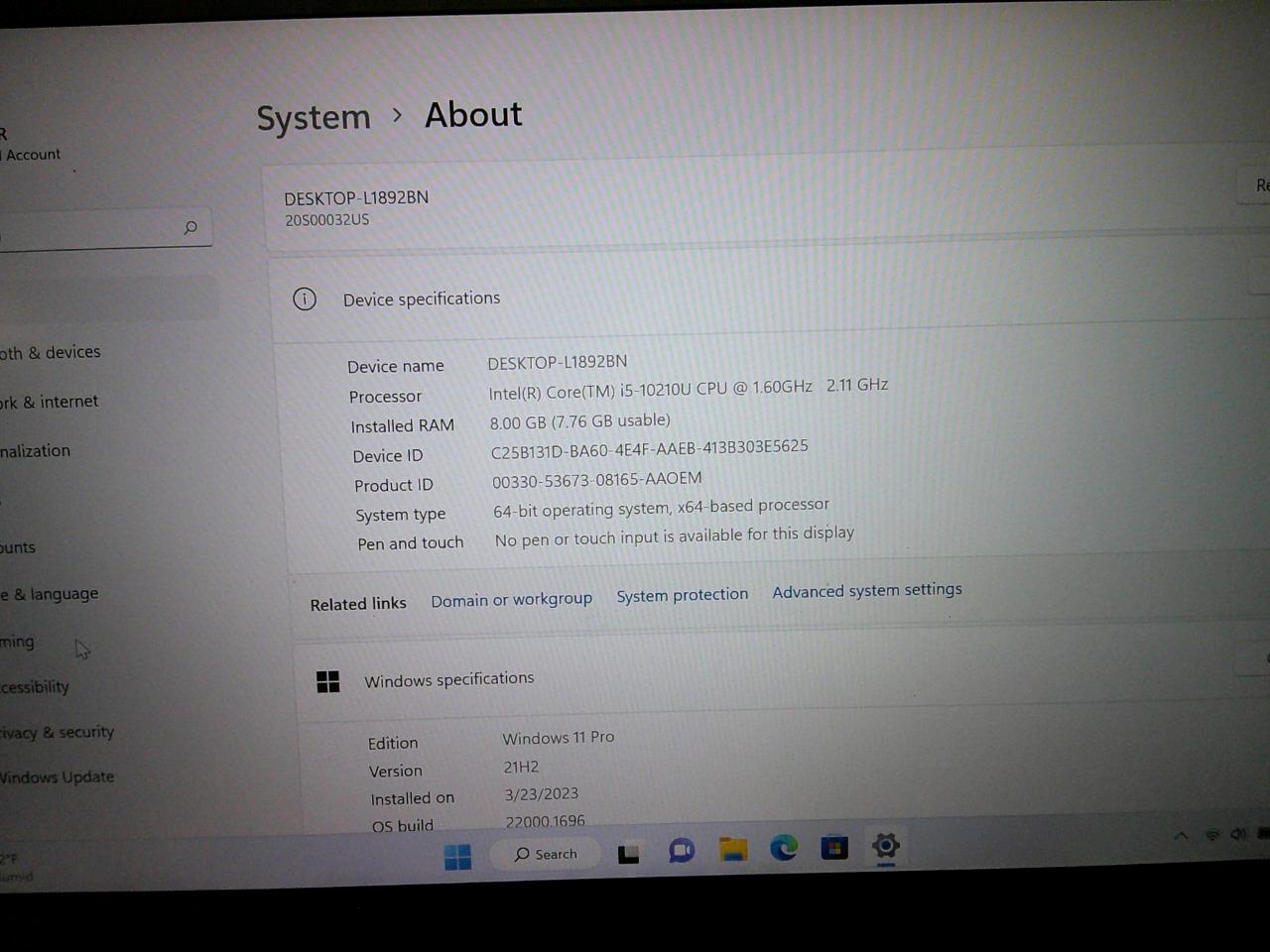
Task: Click the Pen and touch value text
Action: pos(675,536)
